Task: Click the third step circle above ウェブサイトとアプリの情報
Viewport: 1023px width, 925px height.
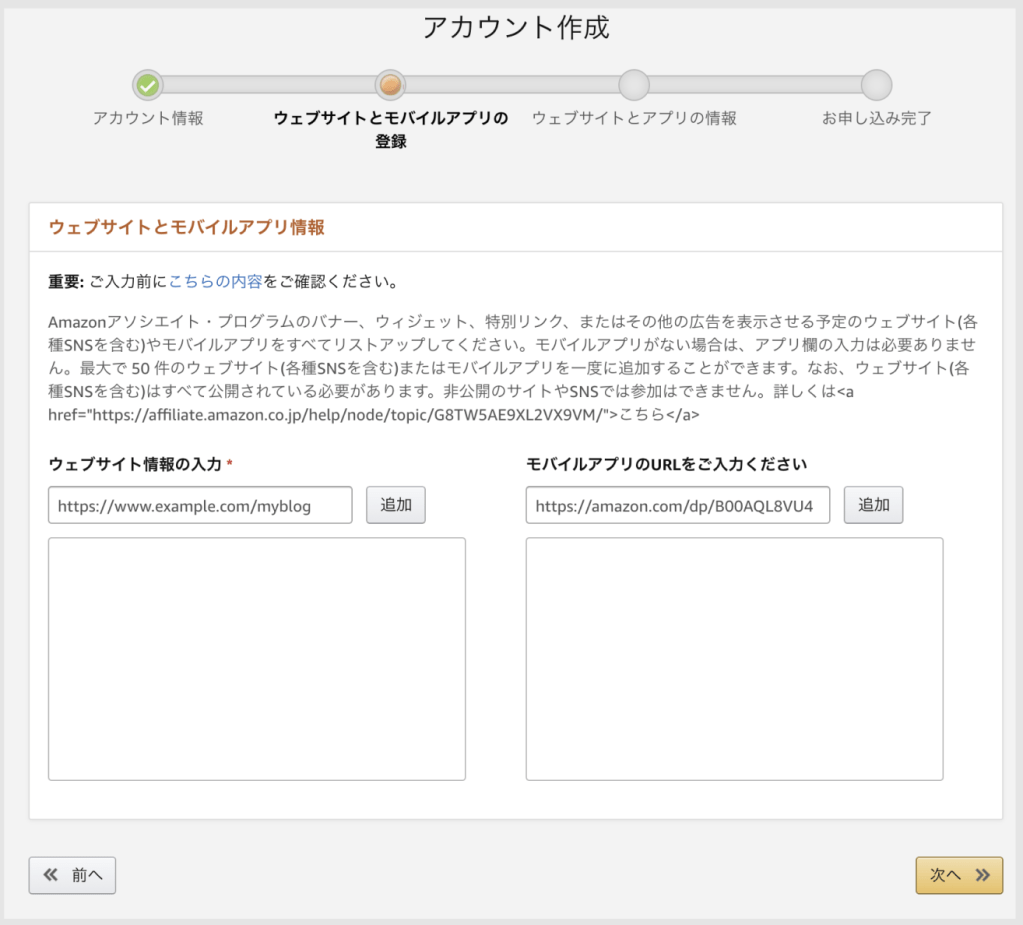Action: 634,85
